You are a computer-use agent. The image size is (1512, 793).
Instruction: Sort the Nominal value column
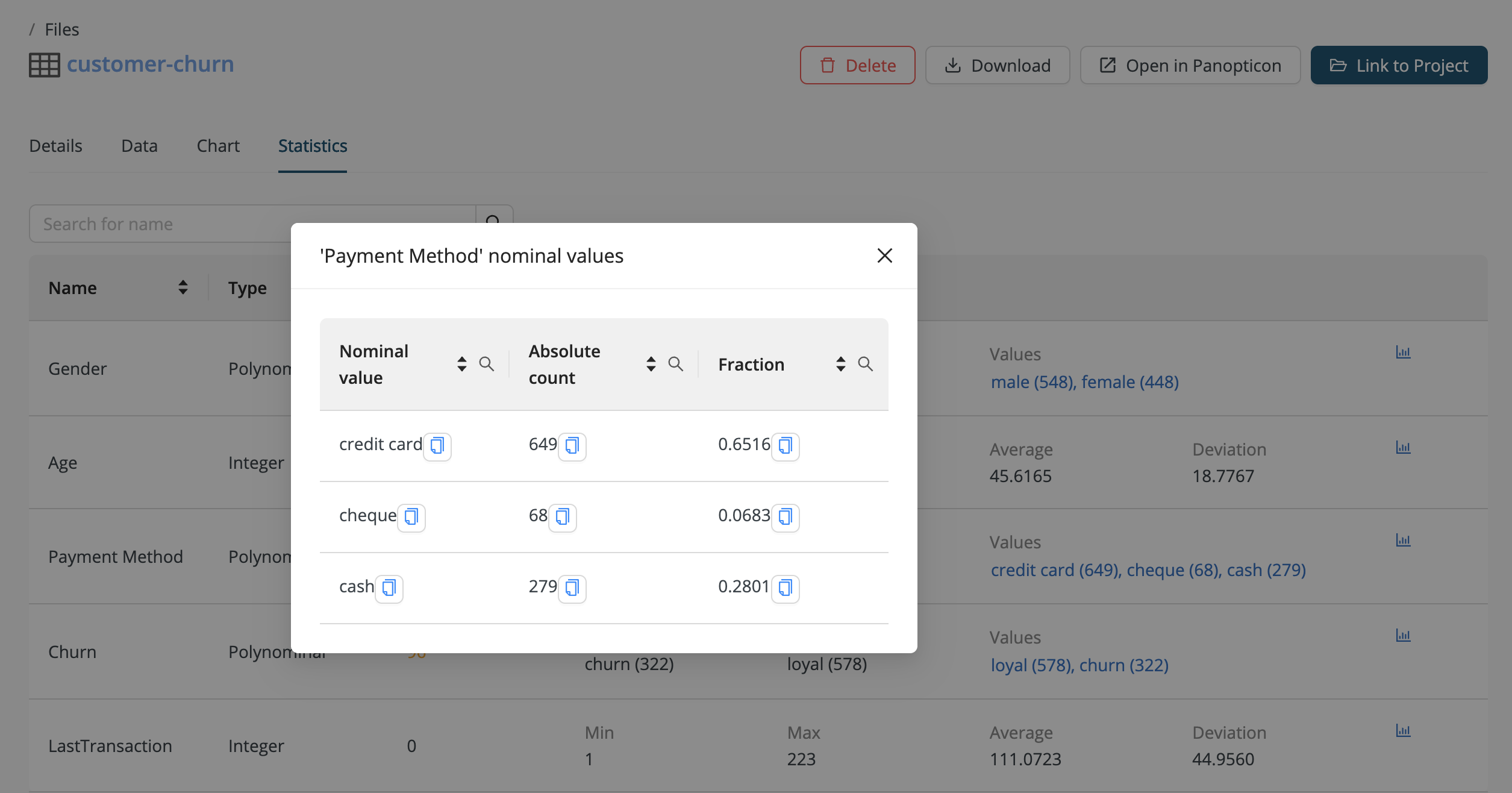pos(461,364)
